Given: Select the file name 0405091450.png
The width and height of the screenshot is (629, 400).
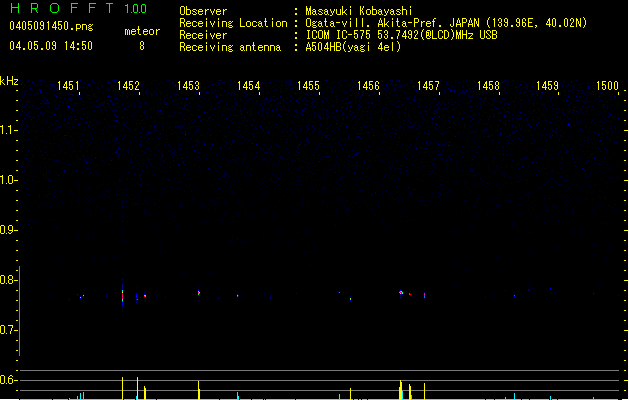Looking at the screenshot, I should 51,26.
